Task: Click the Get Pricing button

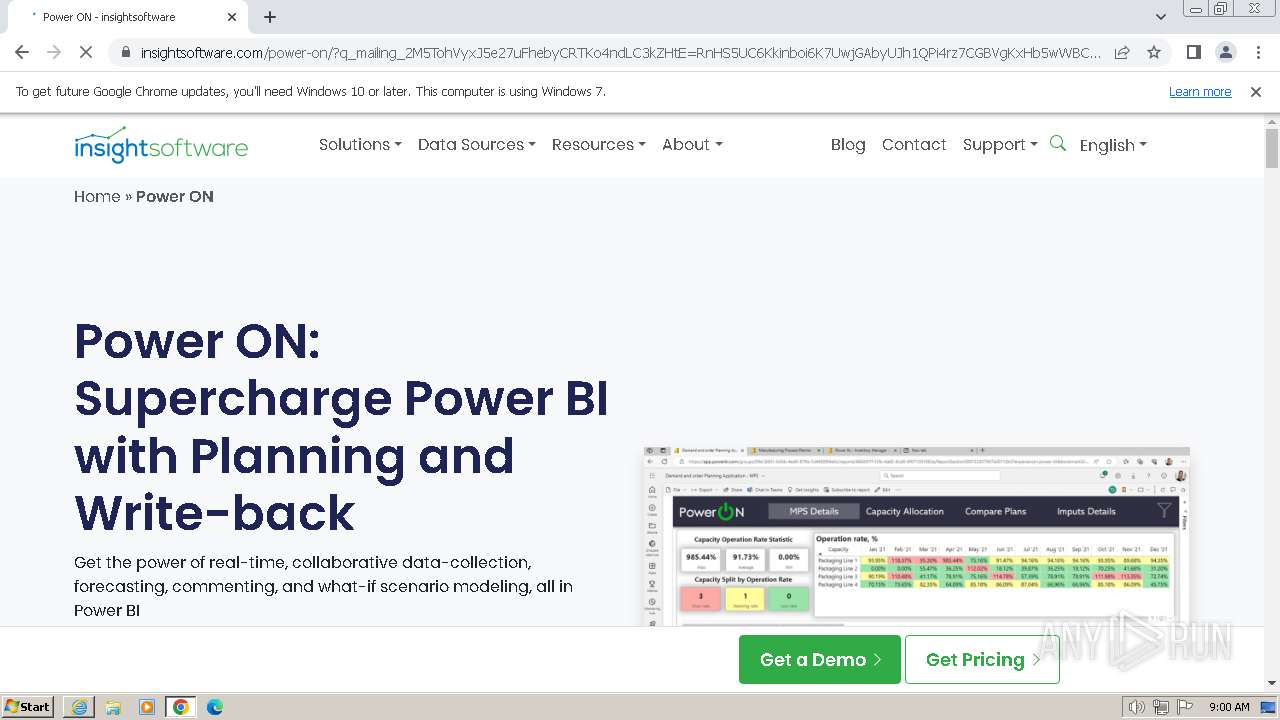Action: (x=982, y=660)
